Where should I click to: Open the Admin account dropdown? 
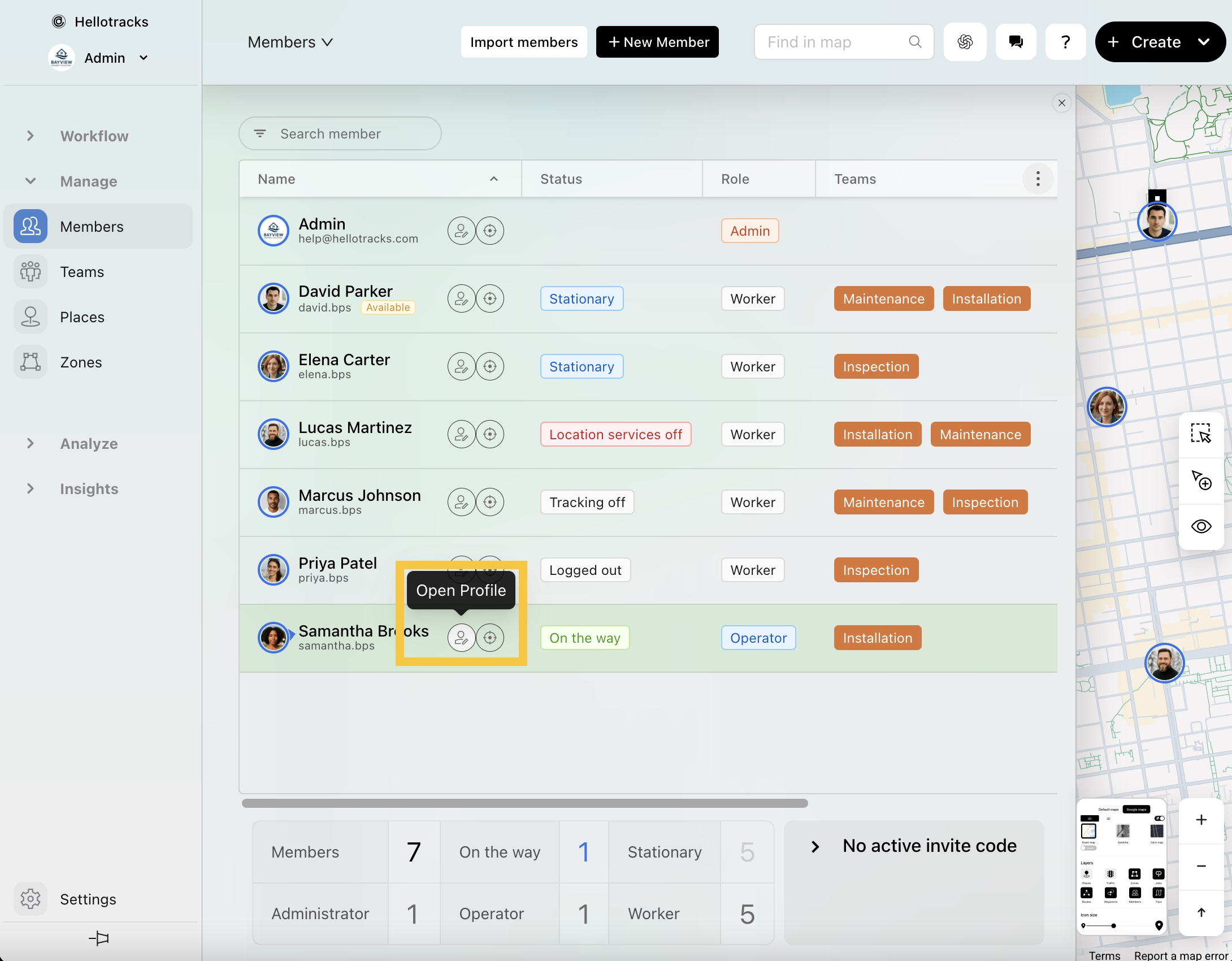pyautogui.click(x=99, y=58)
